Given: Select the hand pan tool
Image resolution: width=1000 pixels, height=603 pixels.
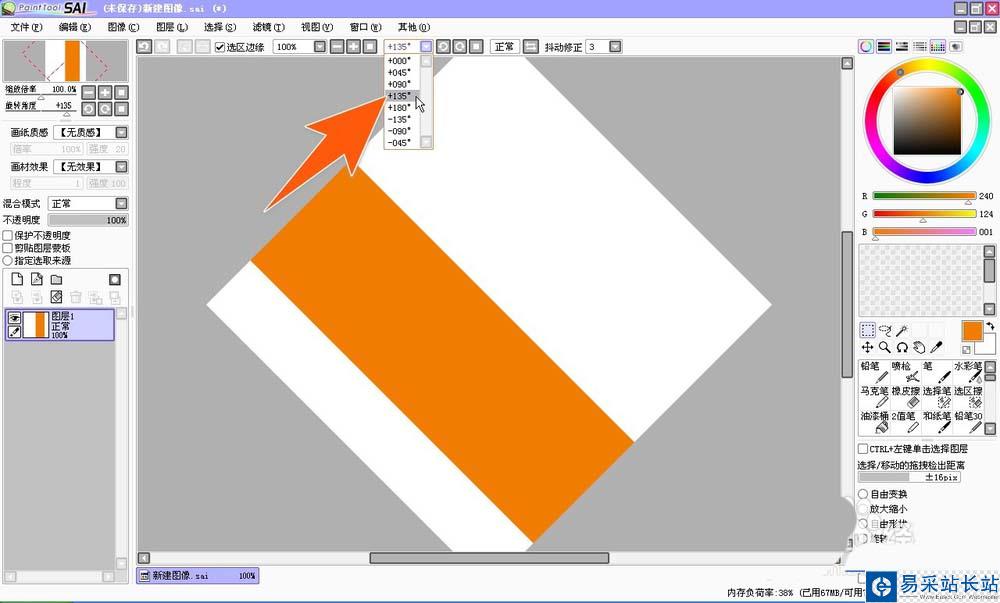Looking at the screenshot, I should (919, 347).
